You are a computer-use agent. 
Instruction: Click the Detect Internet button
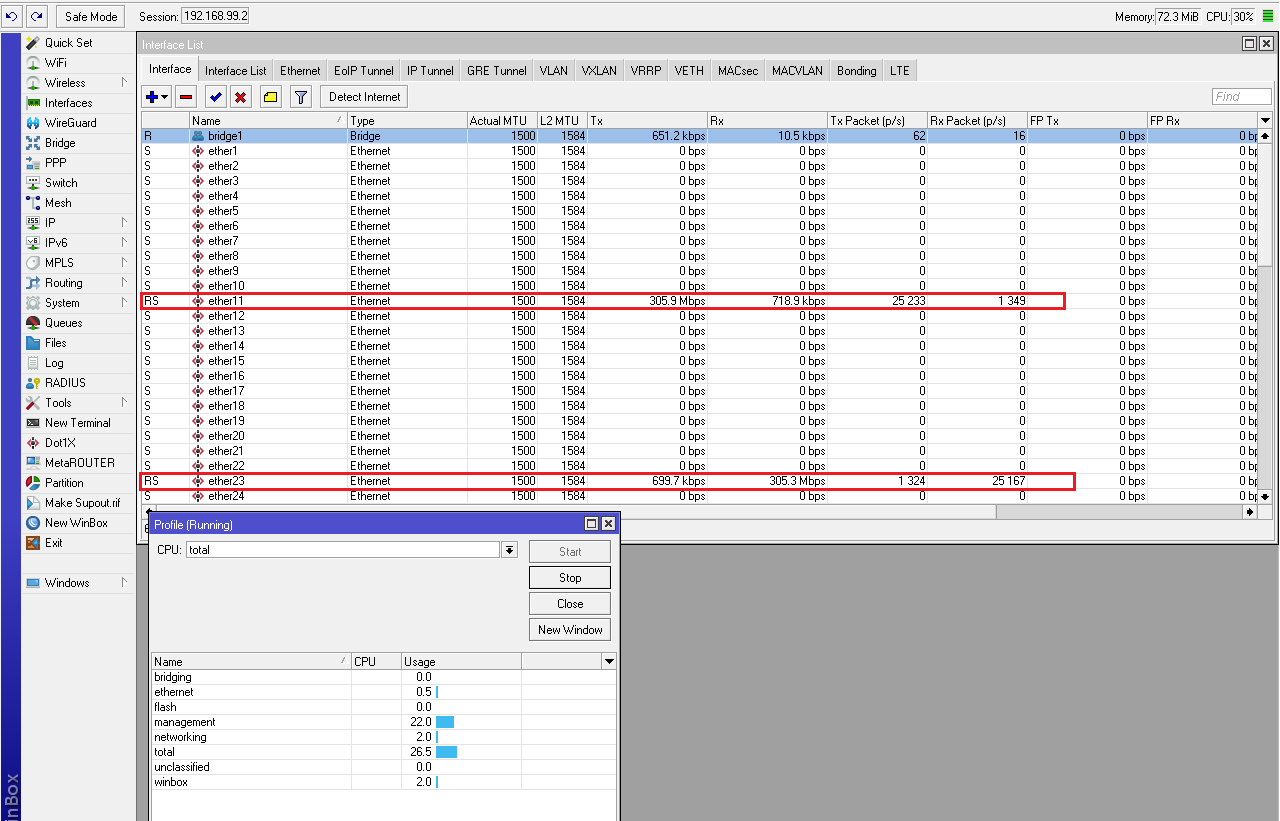363,96
